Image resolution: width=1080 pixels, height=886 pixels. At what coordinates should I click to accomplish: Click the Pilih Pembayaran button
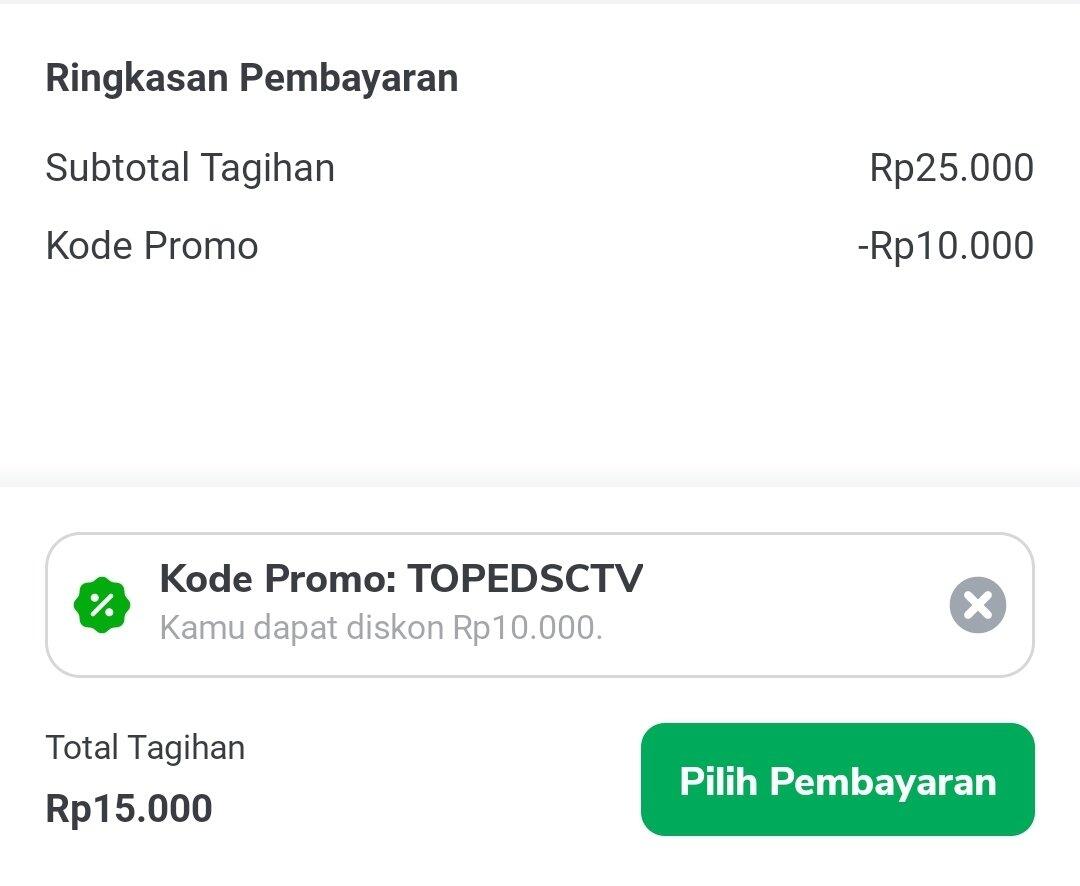tap(838, 780)
